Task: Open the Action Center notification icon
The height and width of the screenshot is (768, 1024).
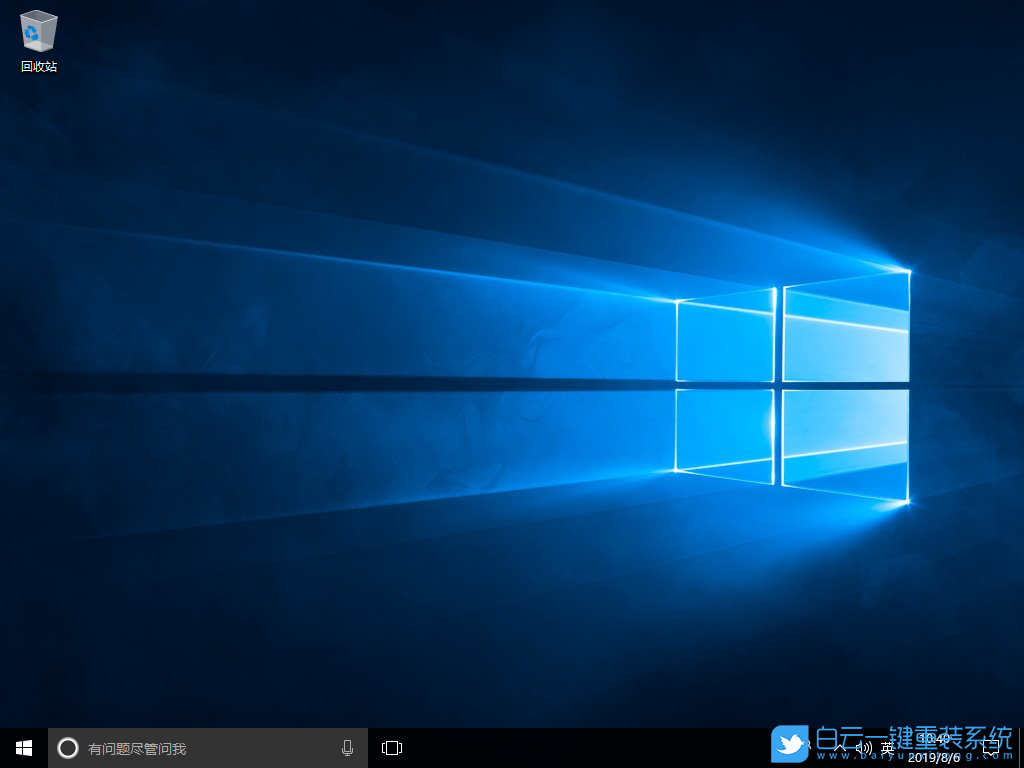Action: pyautogui.click(x=990, y=748)
